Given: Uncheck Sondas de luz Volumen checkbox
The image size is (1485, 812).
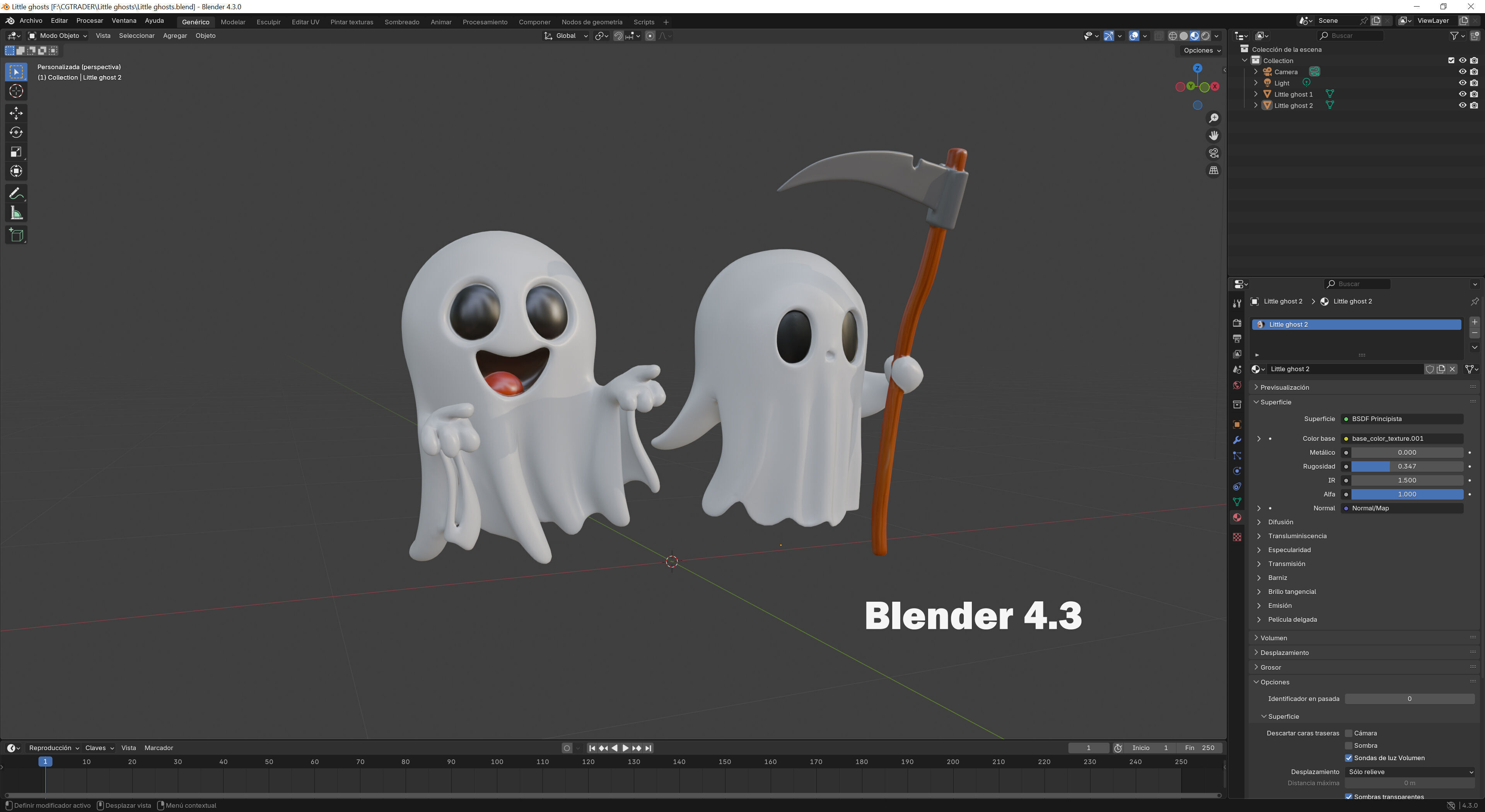Looking at the screenshot, I should click(x=1348, y=758).
